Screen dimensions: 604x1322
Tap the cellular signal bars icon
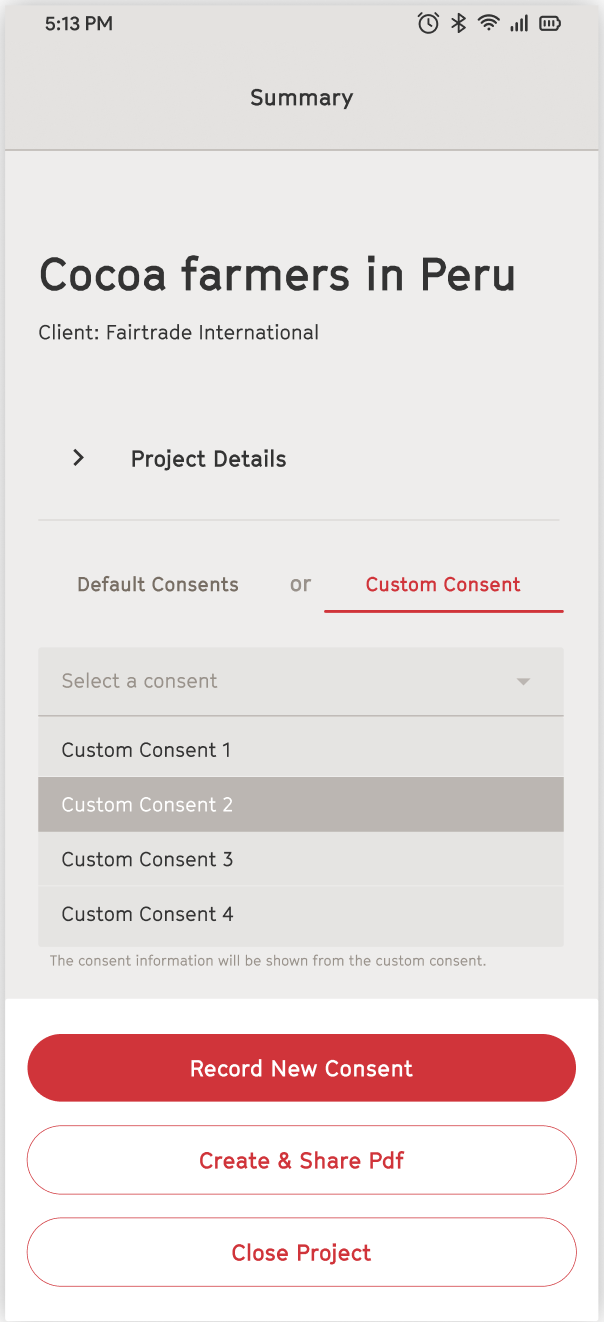(519, 23)
